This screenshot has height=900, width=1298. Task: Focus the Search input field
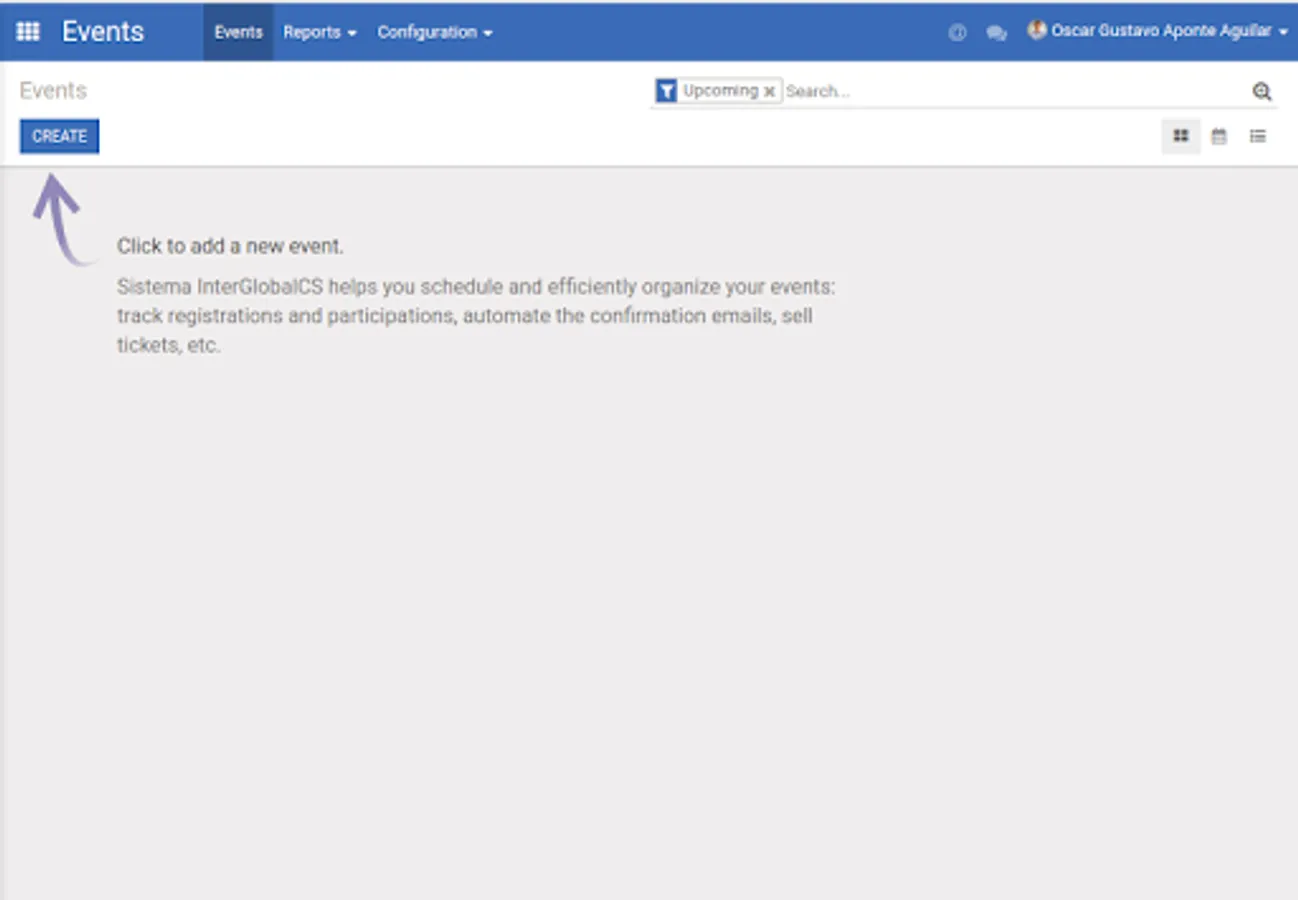(1015, 91)
